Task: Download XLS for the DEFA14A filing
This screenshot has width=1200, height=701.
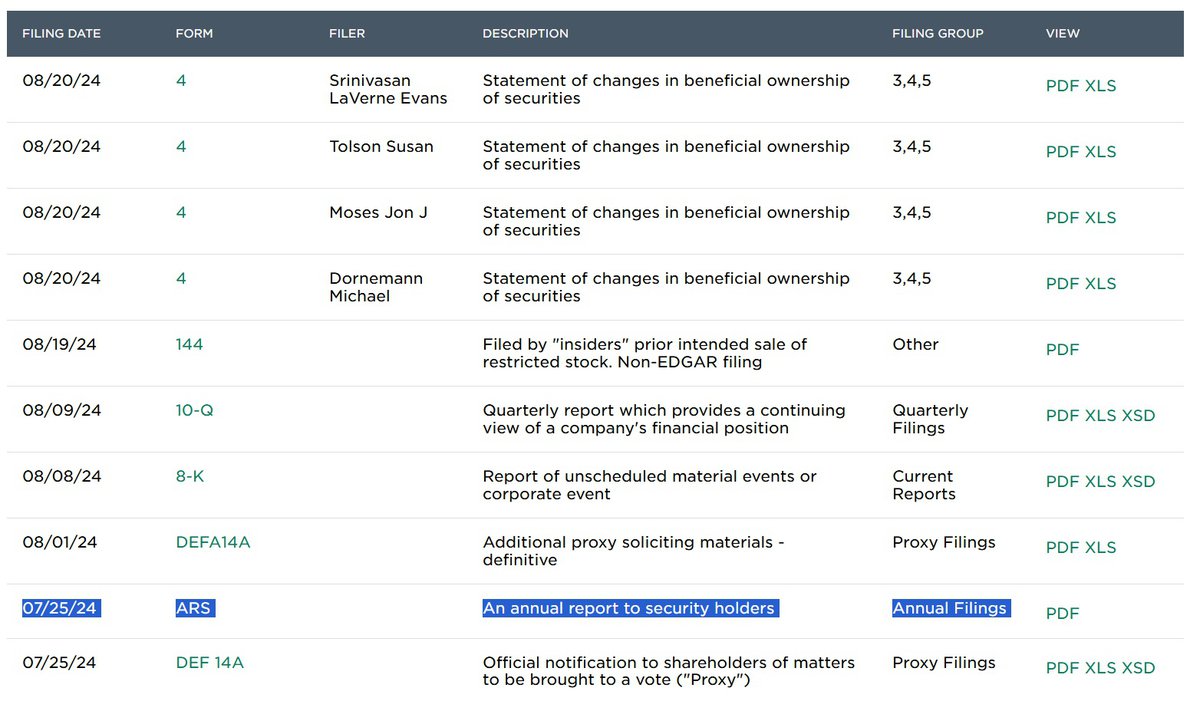Action: (1100, 548)
